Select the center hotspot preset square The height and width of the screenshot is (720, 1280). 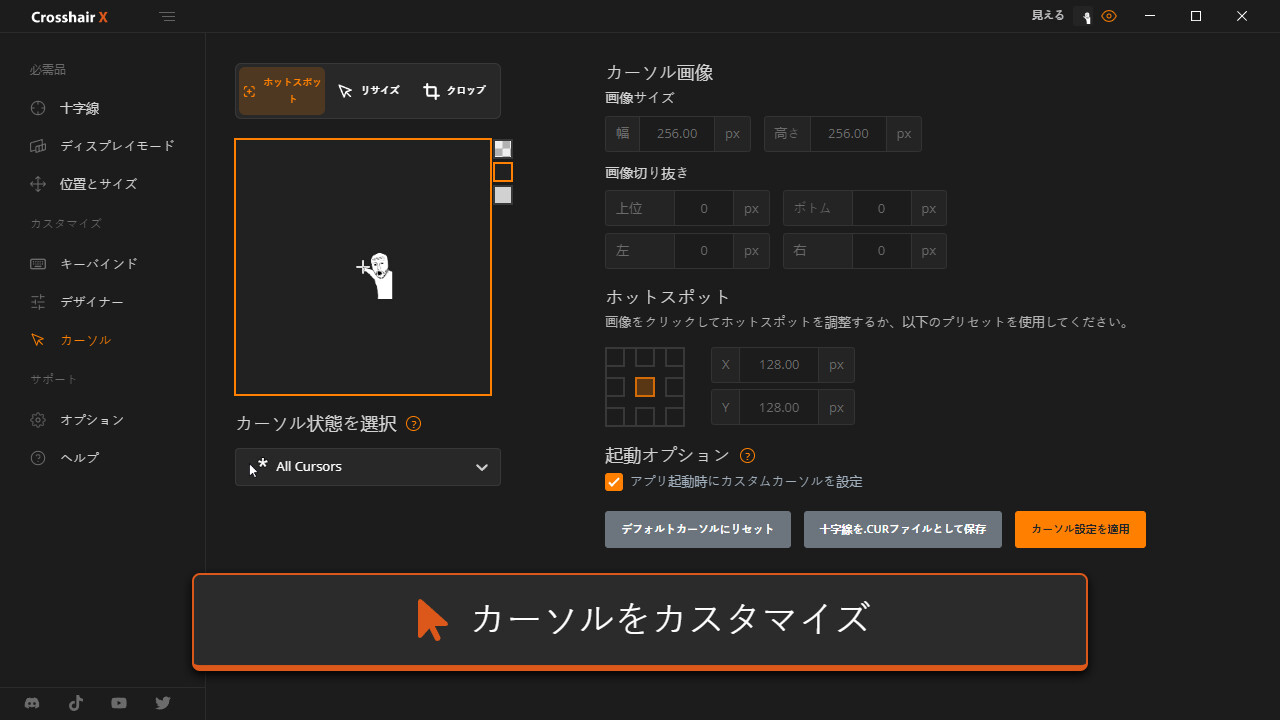tap(645, 387)
